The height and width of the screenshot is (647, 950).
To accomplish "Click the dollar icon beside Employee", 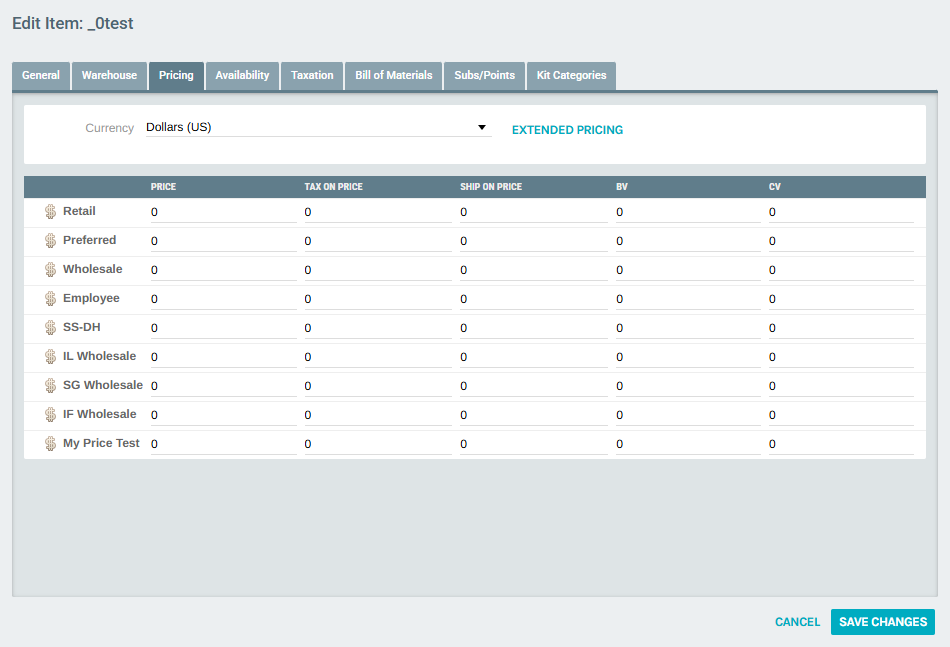I will pos(50,299).
